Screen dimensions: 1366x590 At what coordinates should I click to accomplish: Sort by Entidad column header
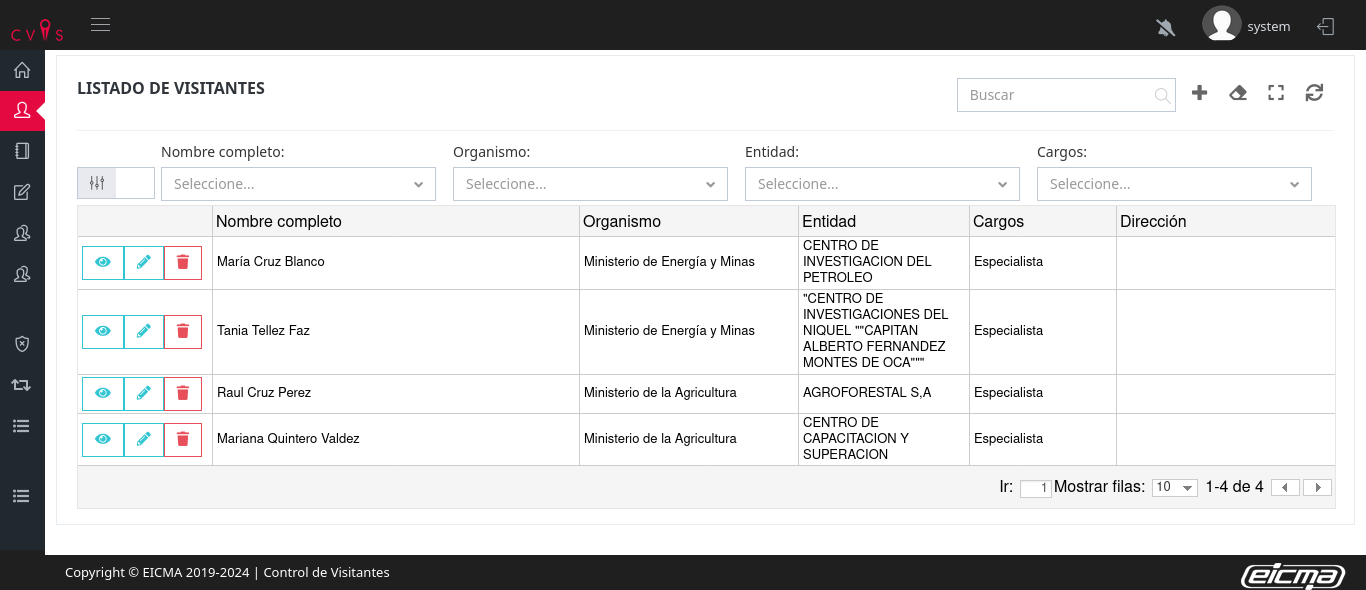[829, 221]
